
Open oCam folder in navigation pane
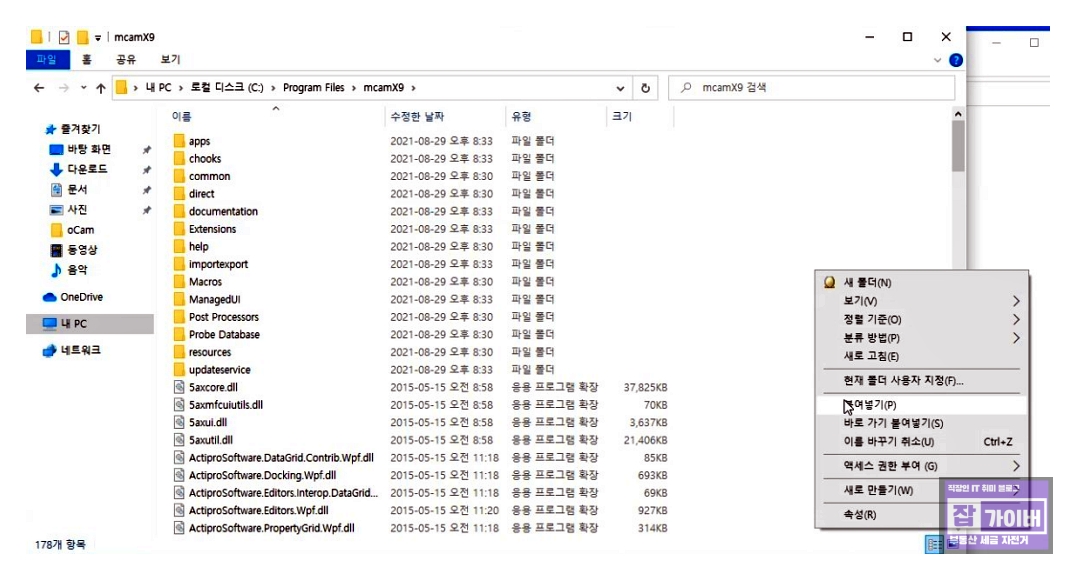(80, 230)
